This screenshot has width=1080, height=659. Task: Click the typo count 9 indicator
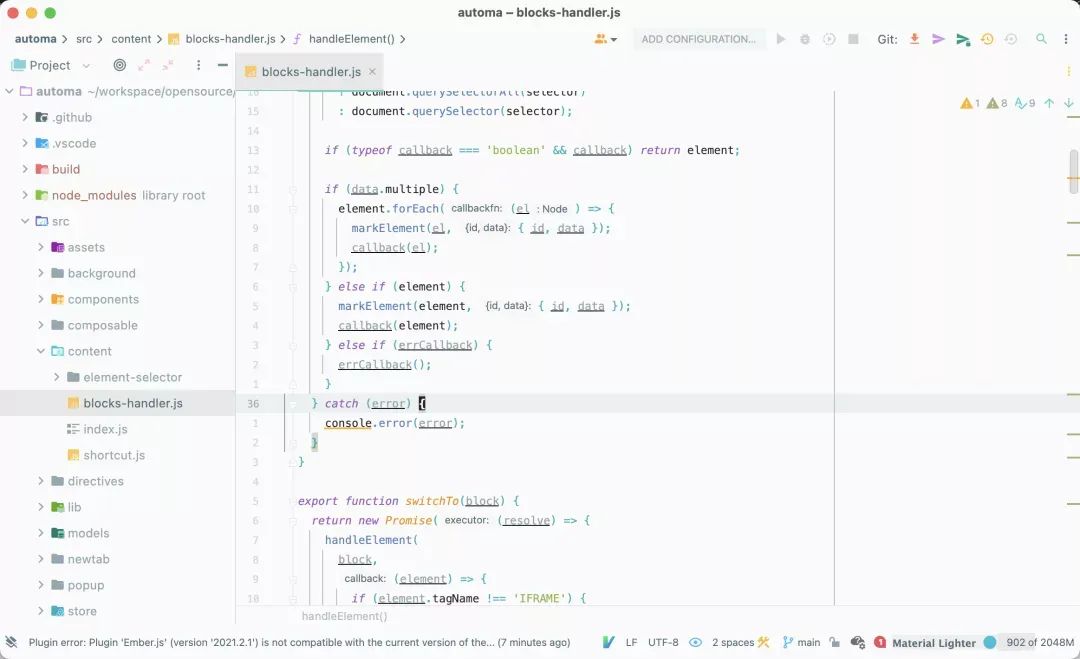click(x=1025, y=103)
